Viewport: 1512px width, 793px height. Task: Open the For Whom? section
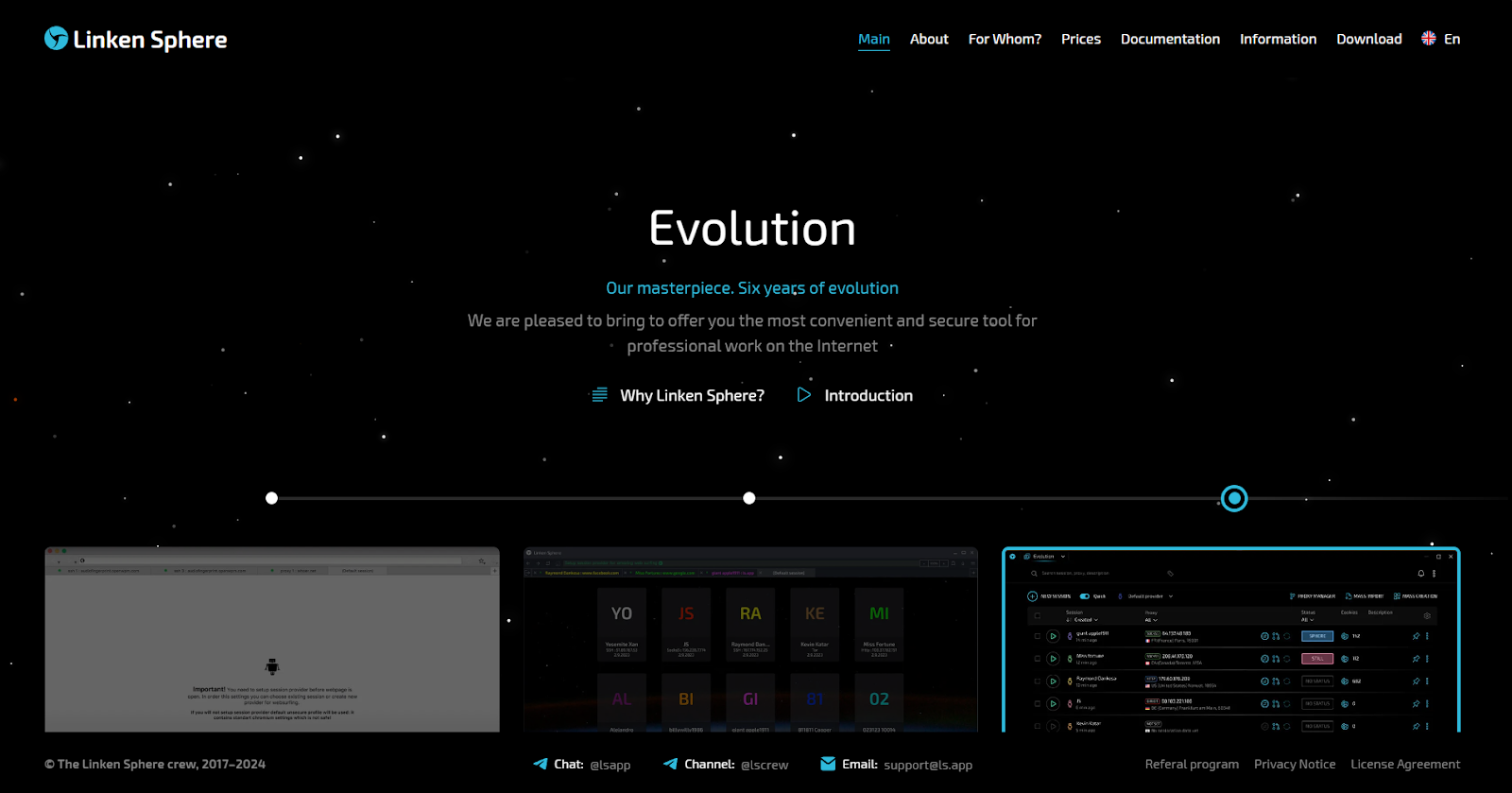pos(1005,39)
